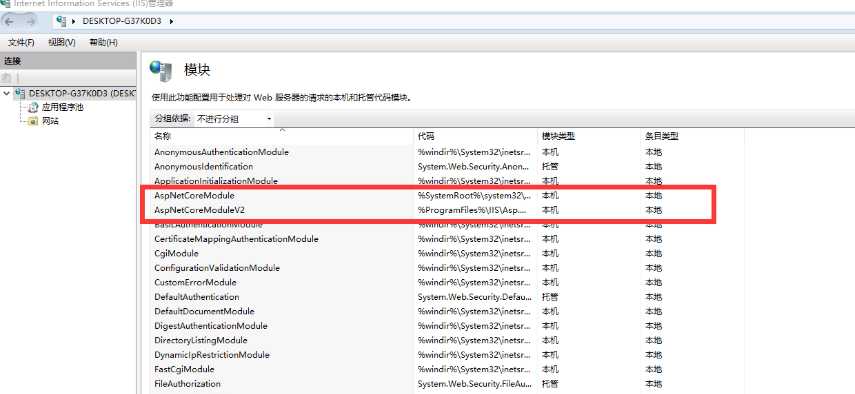855x394 pixels.
Task: Click the System.Web.Security.Defau... code cell
Action: click(474, 297)
